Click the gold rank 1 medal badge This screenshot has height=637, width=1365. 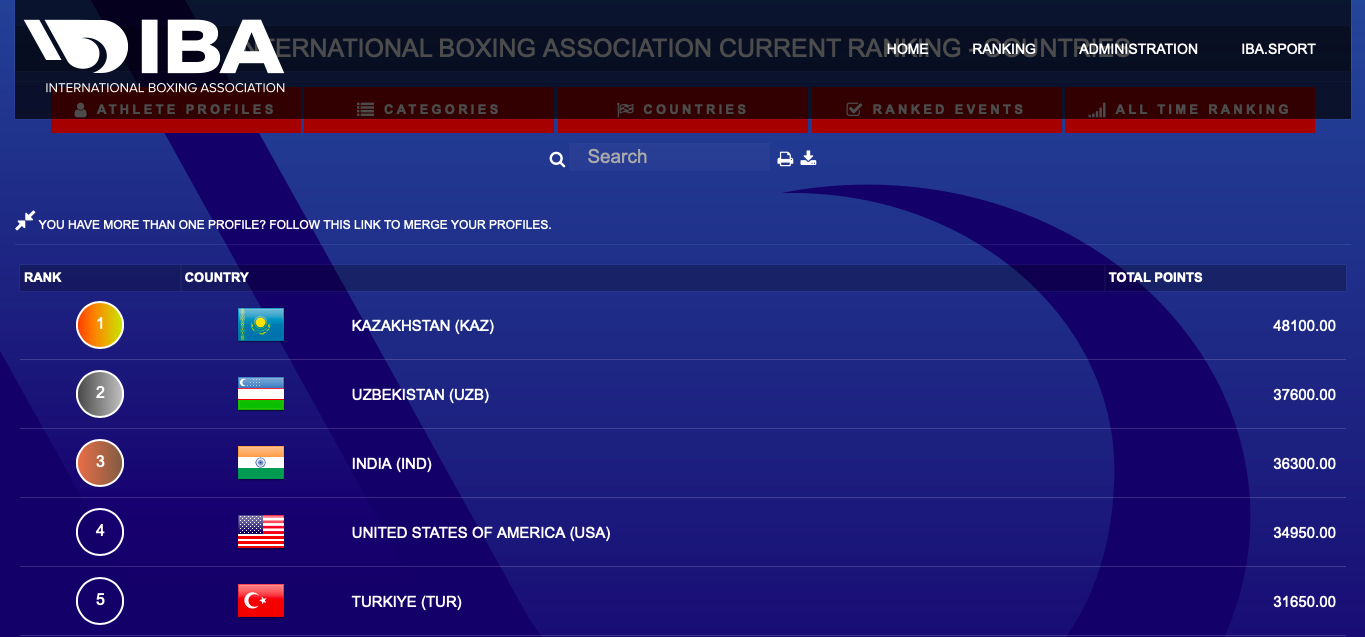(x=100, y=325)
